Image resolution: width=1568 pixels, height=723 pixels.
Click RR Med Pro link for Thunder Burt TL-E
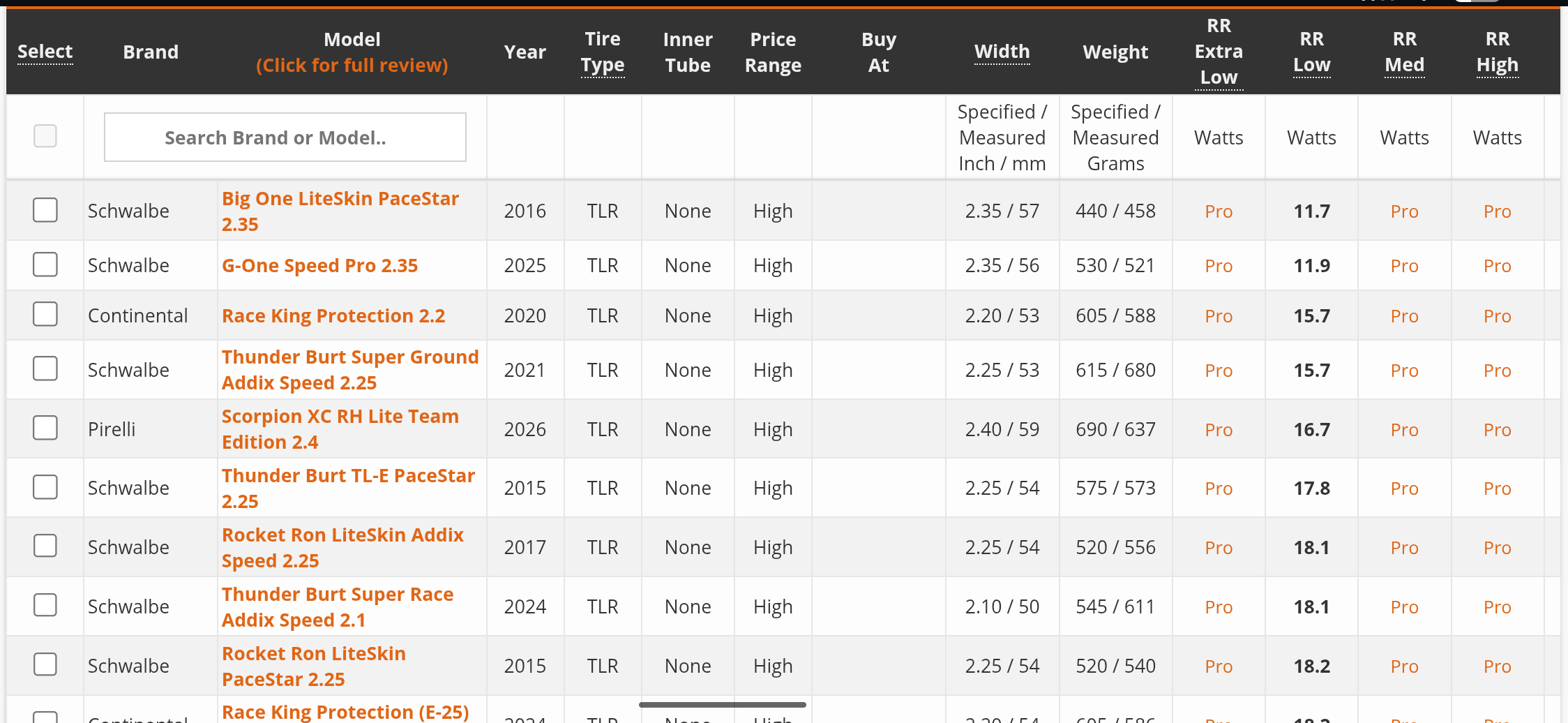pos(1405,489)
